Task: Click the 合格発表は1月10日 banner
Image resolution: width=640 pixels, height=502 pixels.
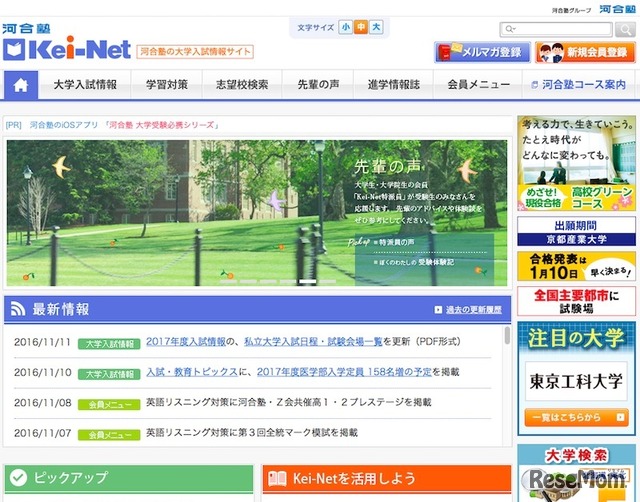Action: click(576, 266)
